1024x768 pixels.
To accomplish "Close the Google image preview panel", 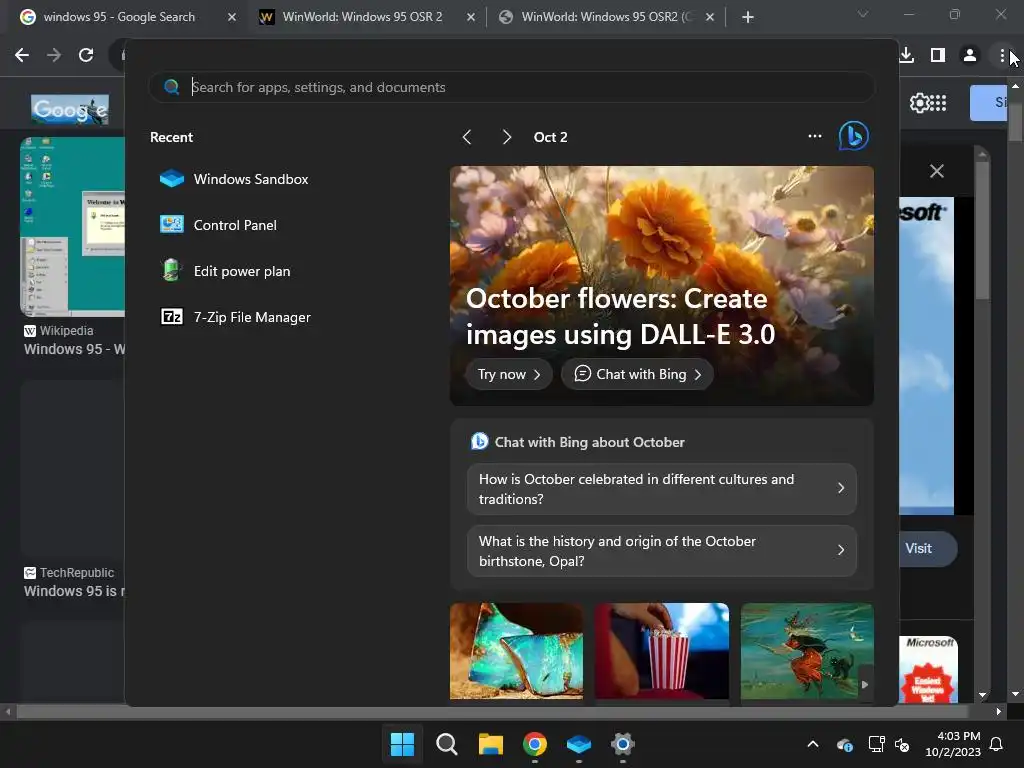I will pyautogui.click(x=936, y=171).
